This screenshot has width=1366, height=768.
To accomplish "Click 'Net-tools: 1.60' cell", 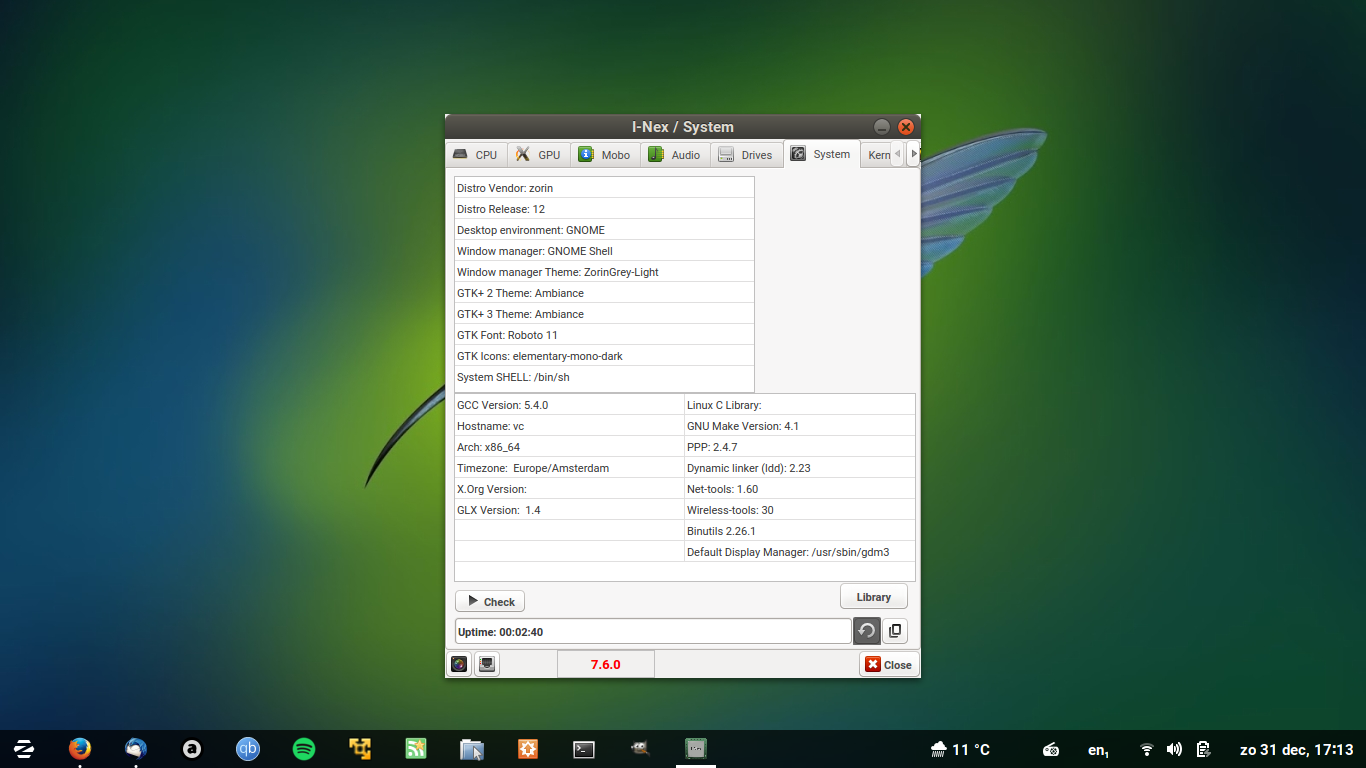I will point(799,488).
